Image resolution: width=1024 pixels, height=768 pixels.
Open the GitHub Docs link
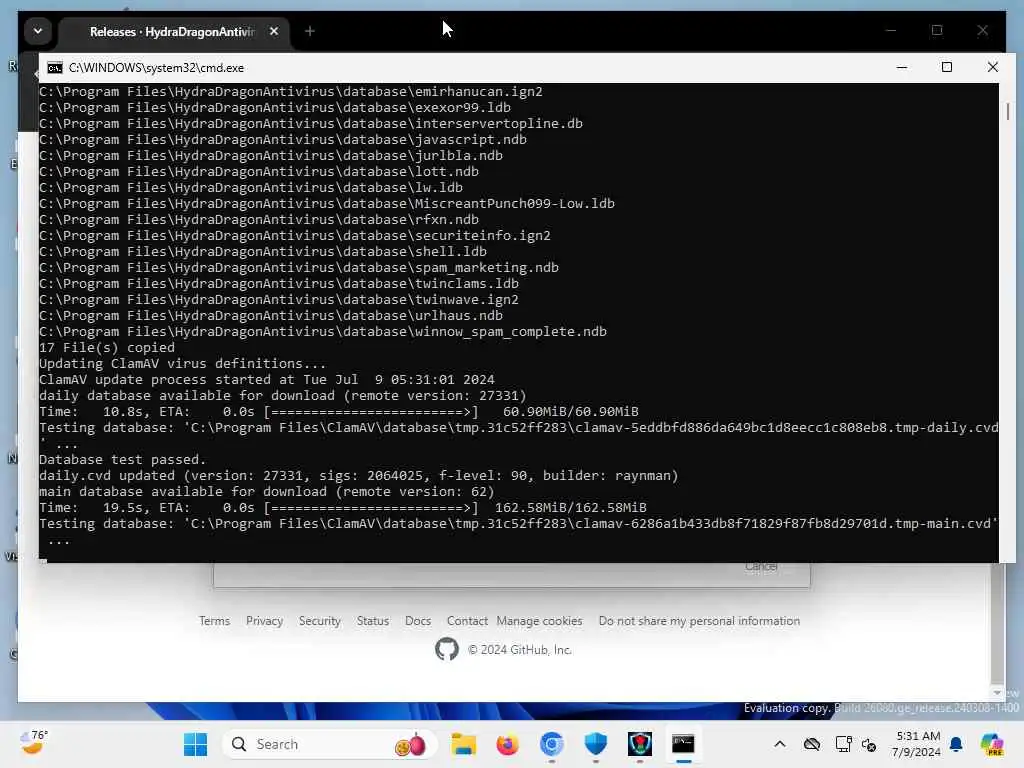click(418, 620)
